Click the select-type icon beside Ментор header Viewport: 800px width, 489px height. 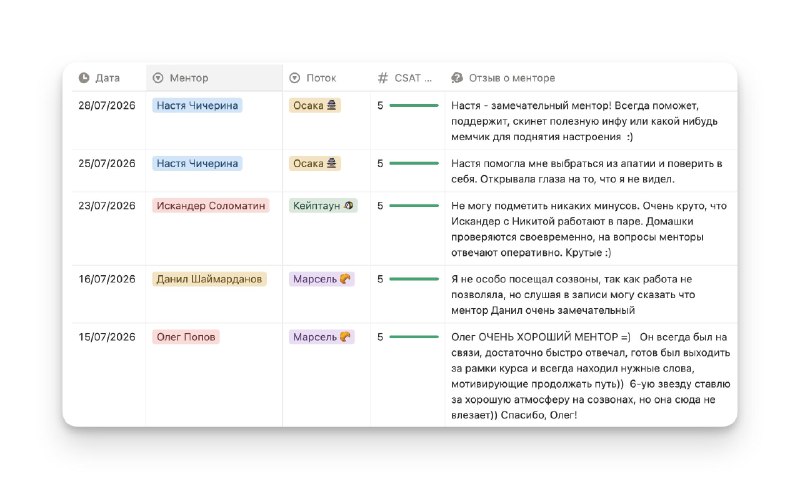[x=158, y=78]
